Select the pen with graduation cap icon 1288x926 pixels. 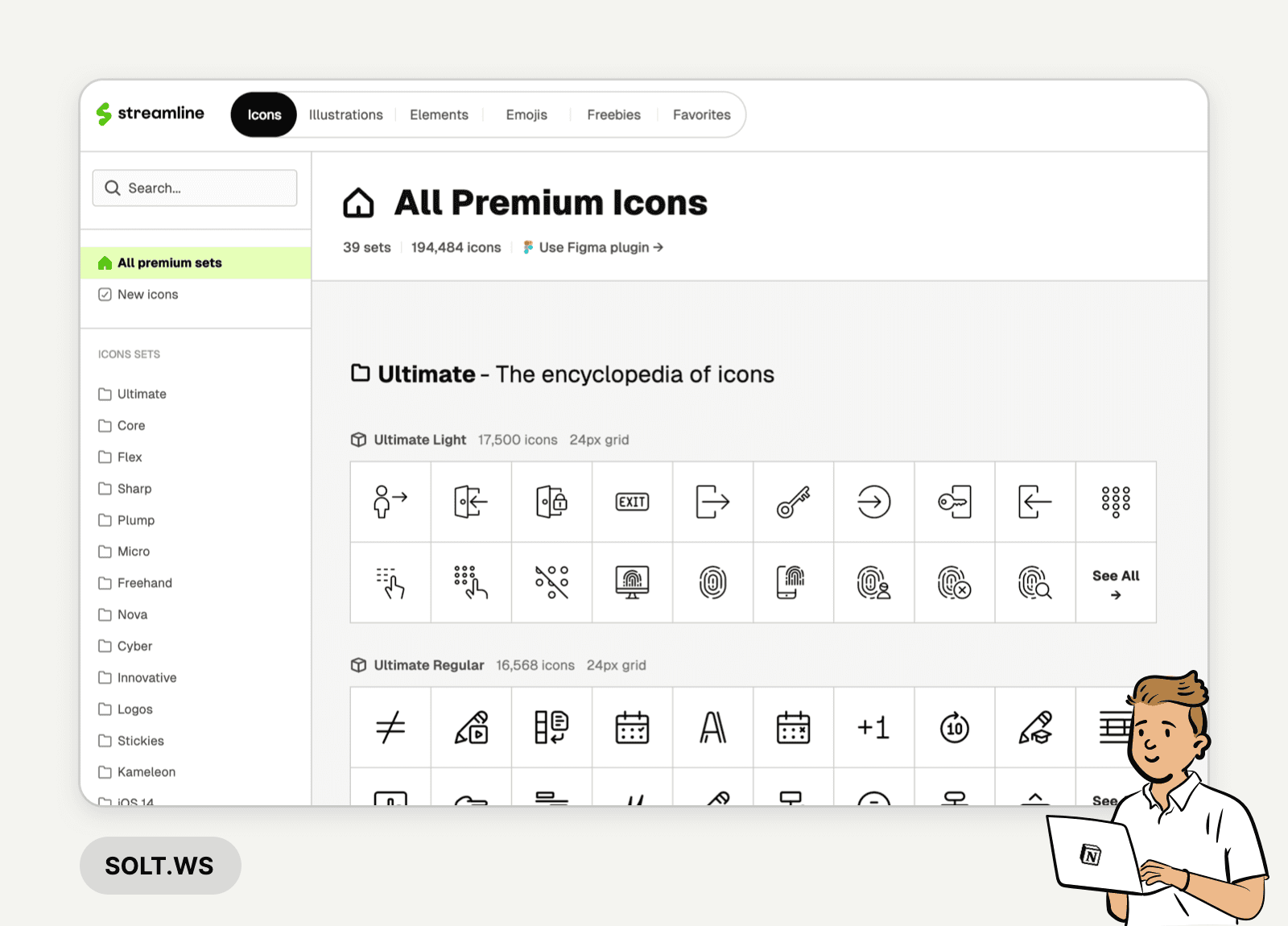1034,728
